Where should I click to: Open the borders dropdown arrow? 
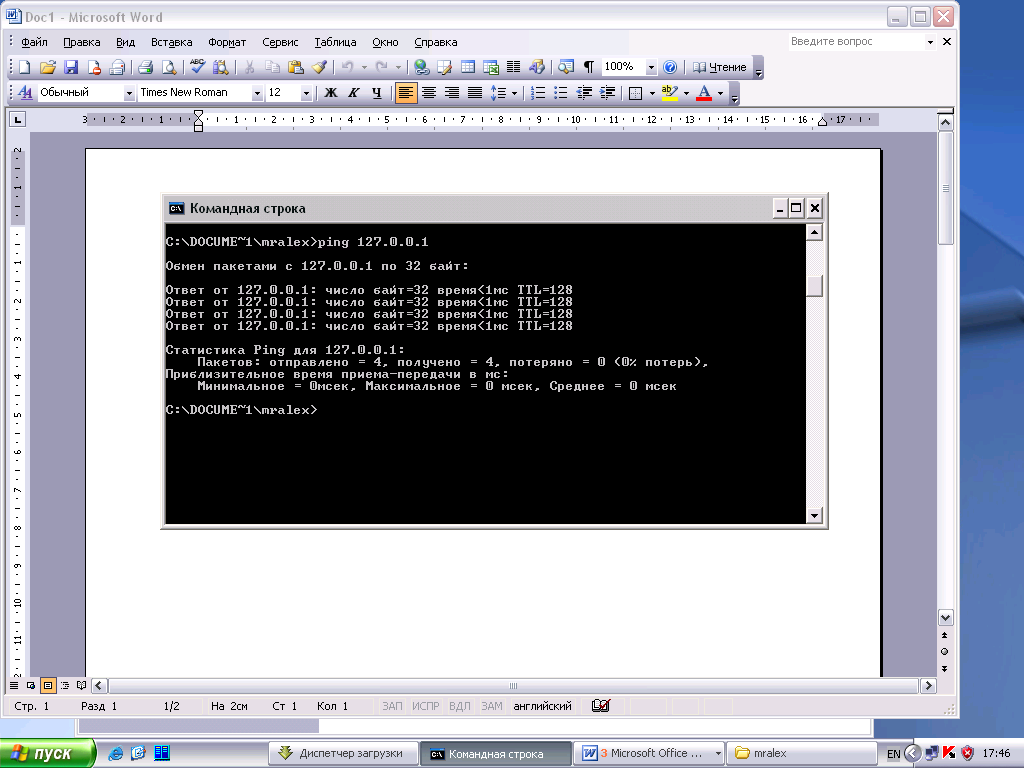click(652, 93)
